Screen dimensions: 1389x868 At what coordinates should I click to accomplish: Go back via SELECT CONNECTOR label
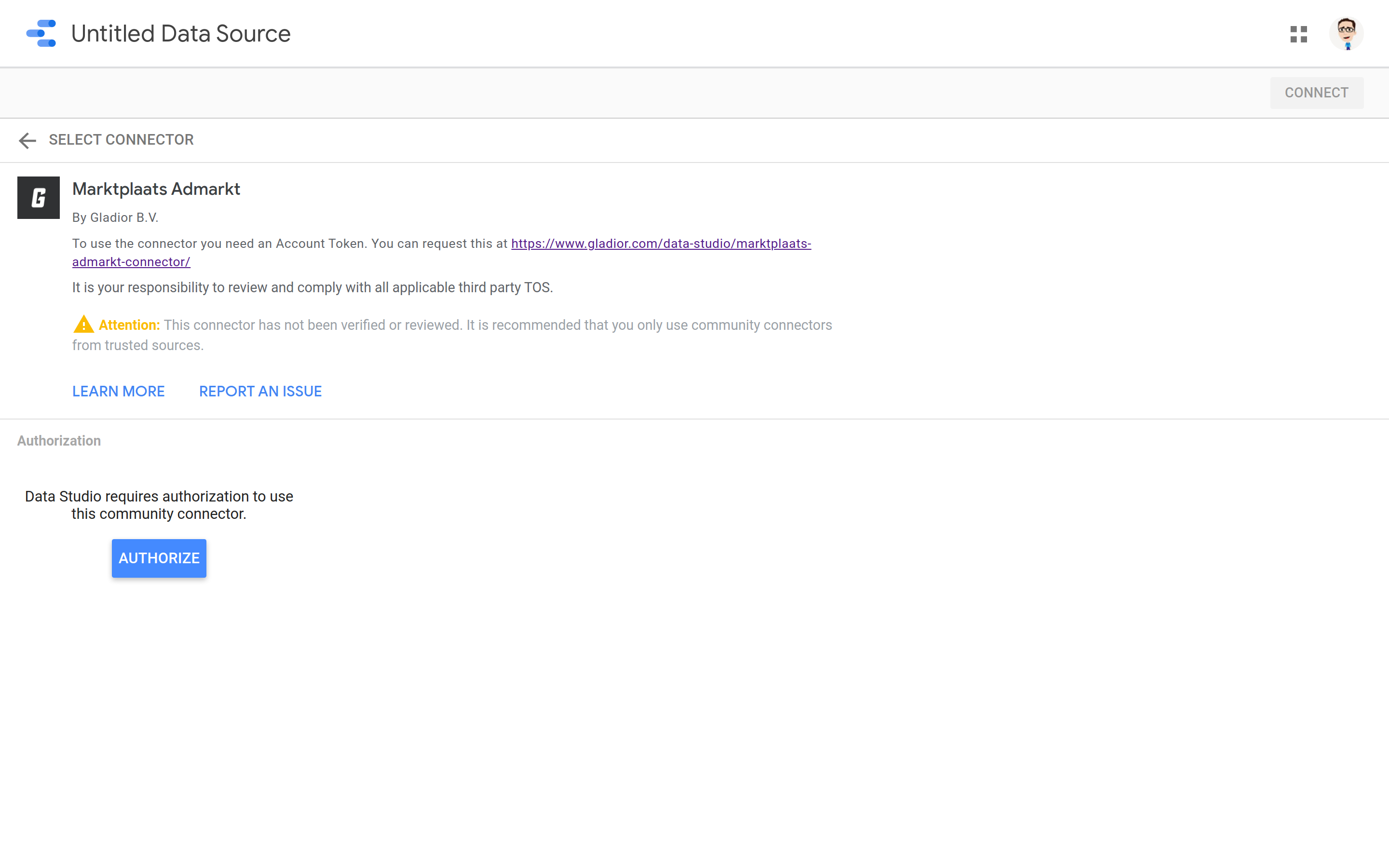point(121,139)
